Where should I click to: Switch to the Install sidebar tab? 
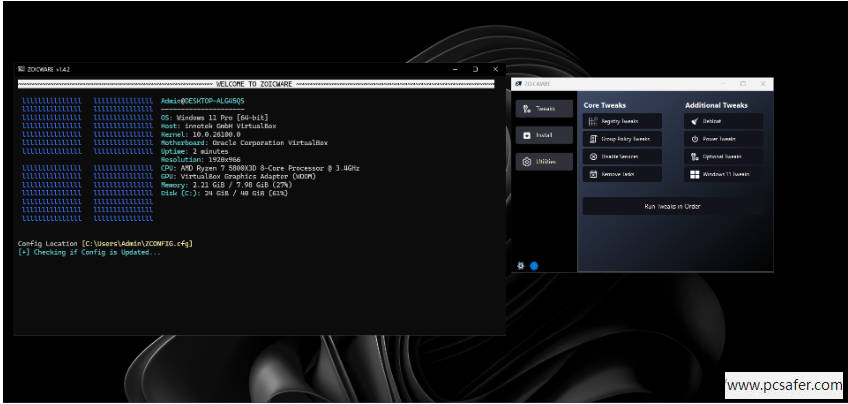545,134
